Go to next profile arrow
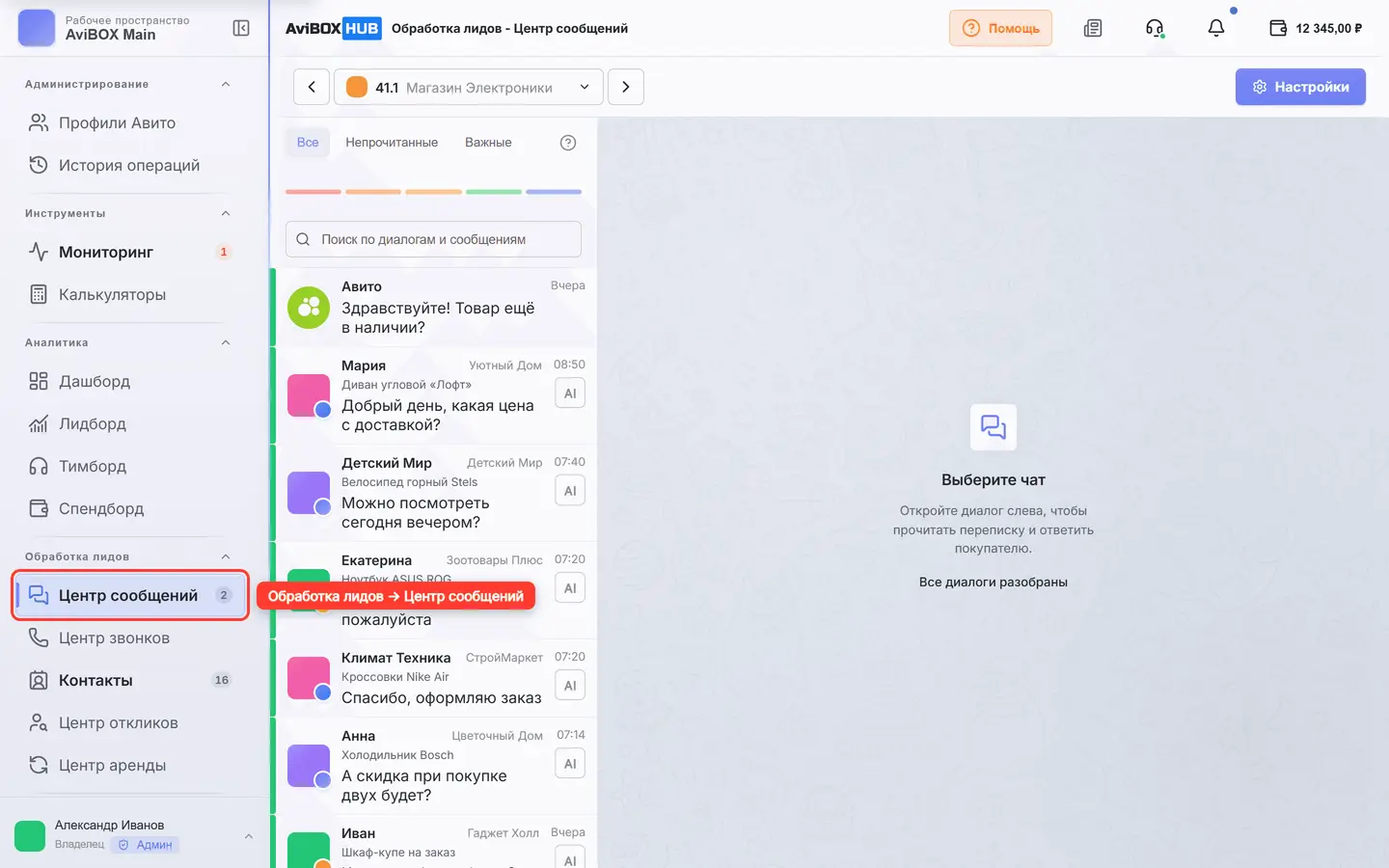1389x868 pixels. pyautogui.click(x=626, y=87)
